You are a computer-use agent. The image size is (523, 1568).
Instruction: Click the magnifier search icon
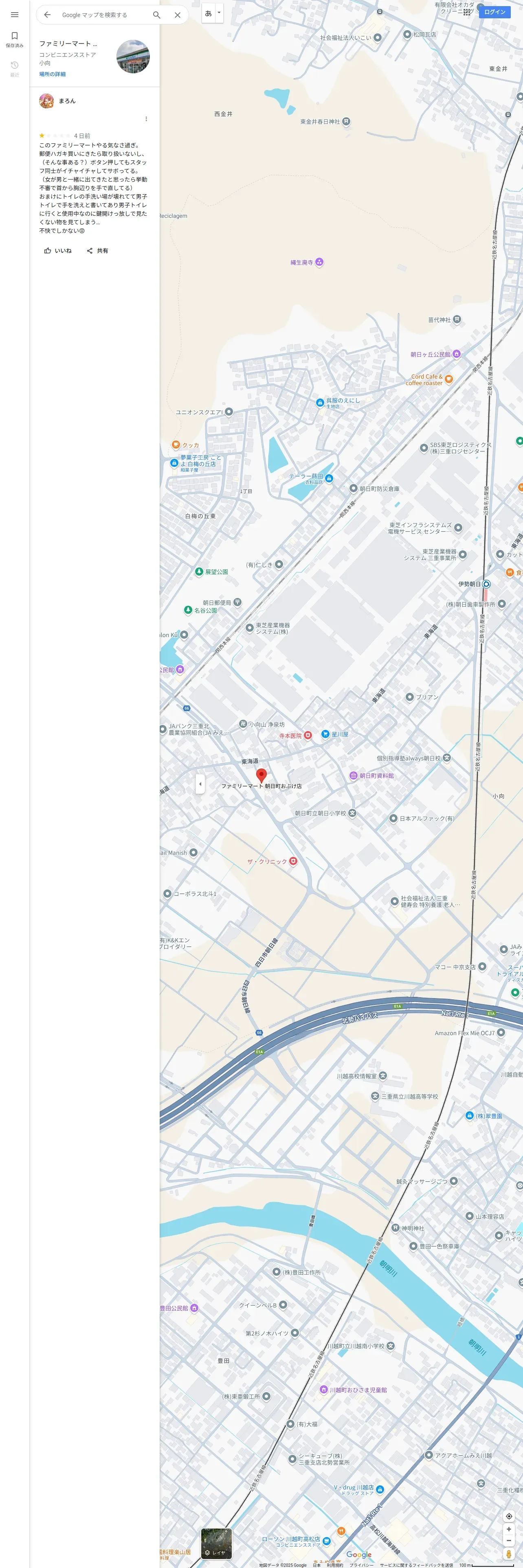(x=156, y=15)
